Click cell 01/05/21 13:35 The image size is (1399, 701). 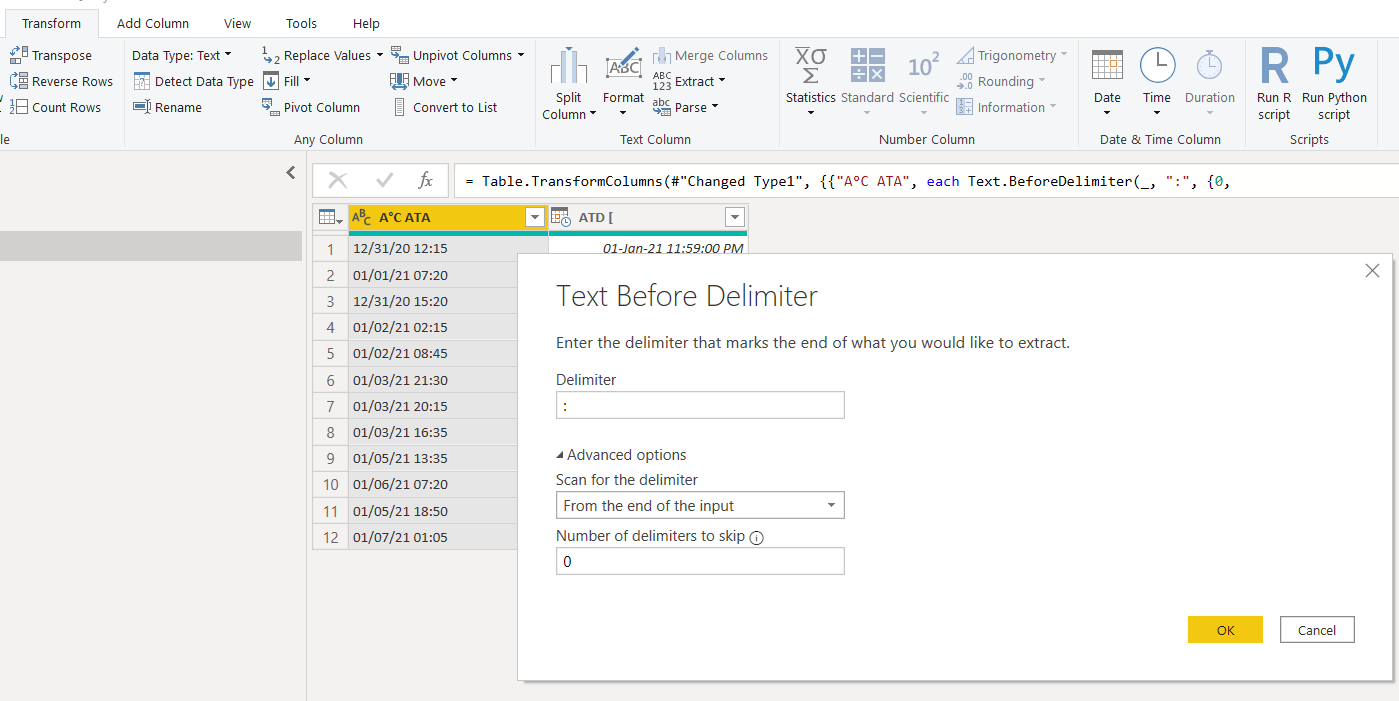coord(433,458)
